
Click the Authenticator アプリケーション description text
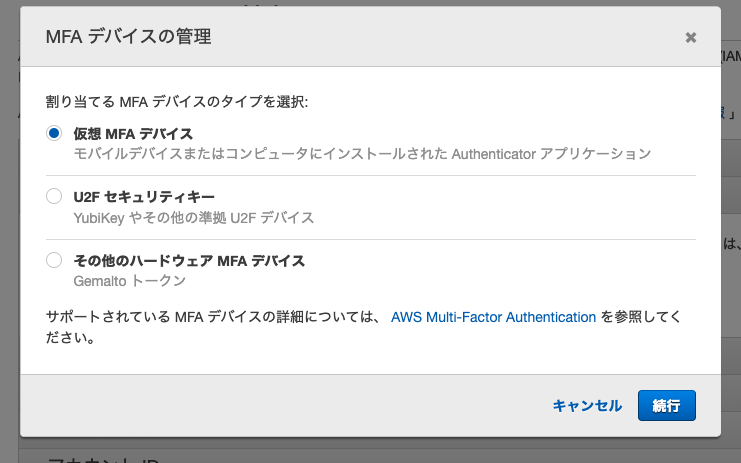coord(552,154)
